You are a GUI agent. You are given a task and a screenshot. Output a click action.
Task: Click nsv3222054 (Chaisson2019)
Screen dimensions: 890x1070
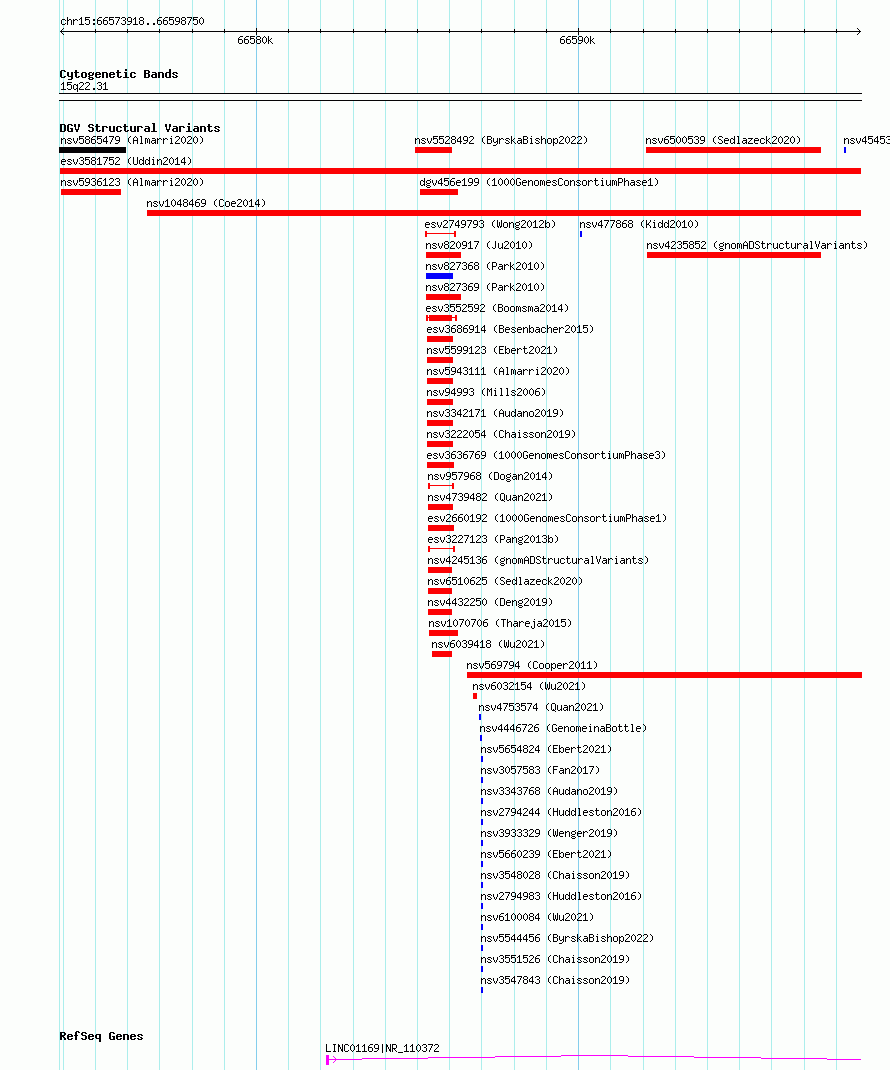click(501, 434)
